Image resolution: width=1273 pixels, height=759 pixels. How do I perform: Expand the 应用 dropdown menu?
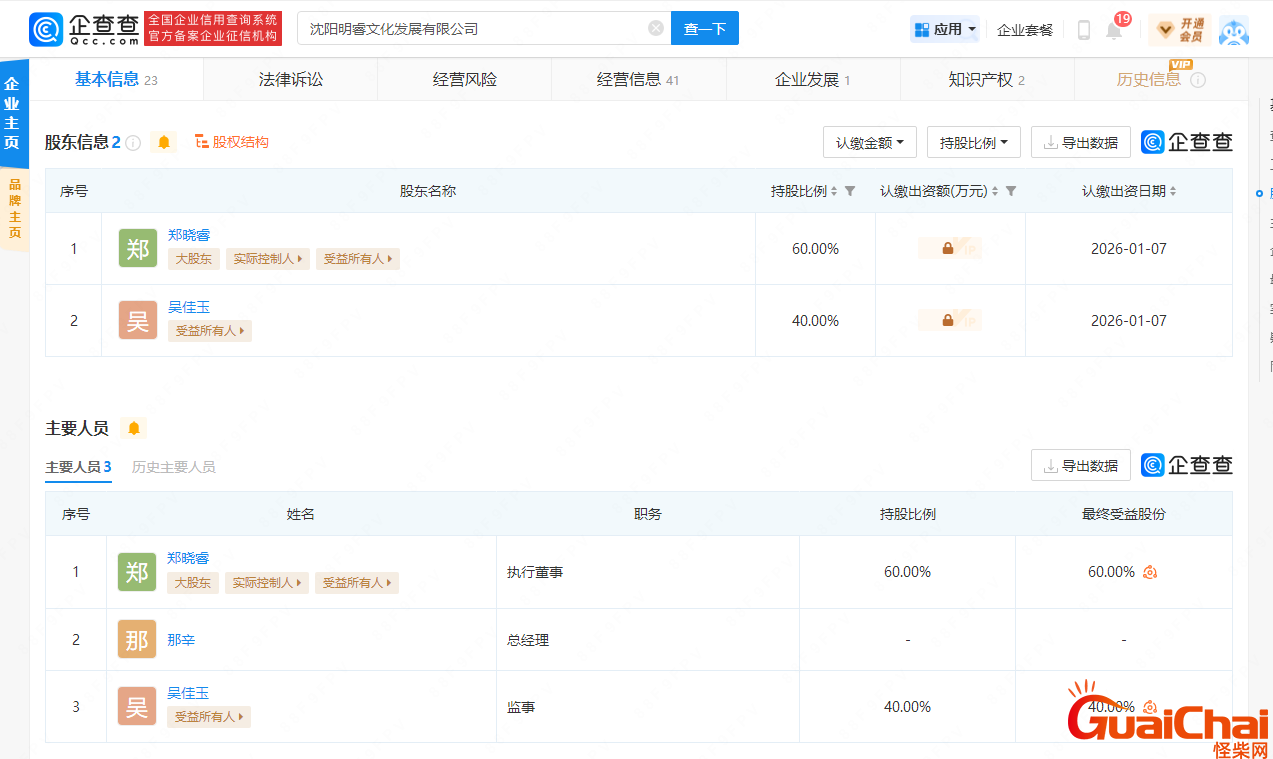click(945, 30)
